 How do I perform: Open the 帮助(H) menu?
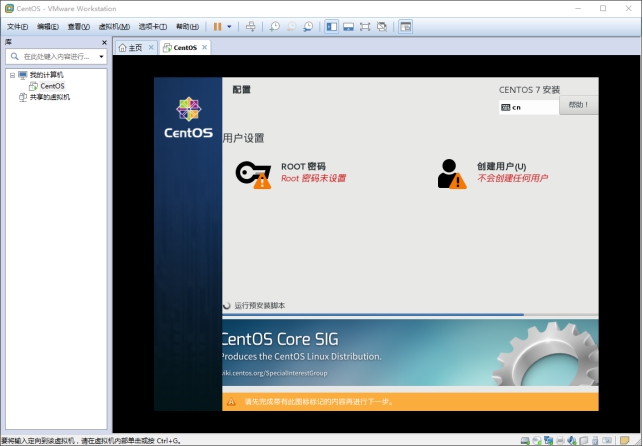(187, 27)
